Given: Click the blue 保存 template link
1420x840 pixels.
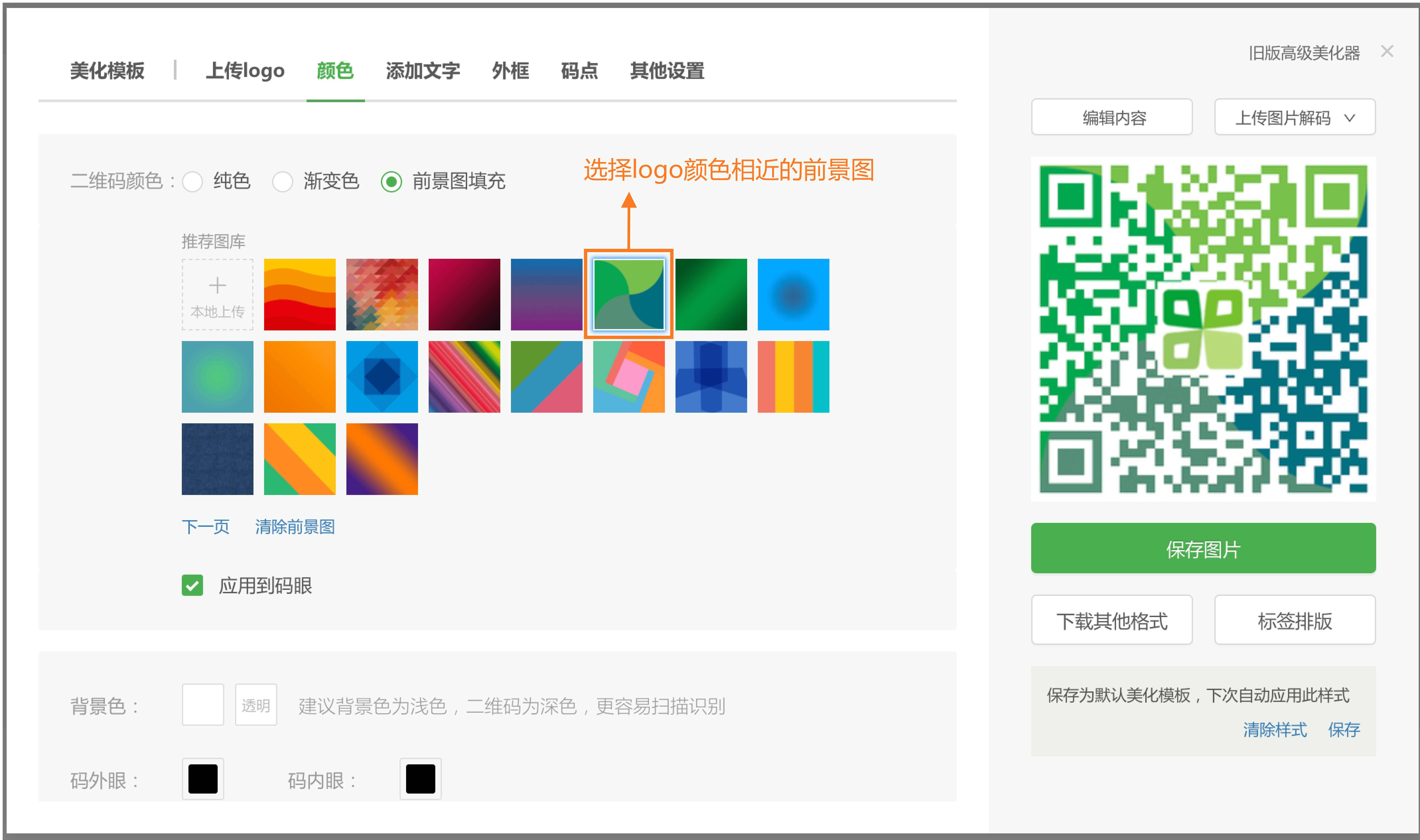Looking at the screenshot, I should pyautogui.click(x=1344, y=730).
